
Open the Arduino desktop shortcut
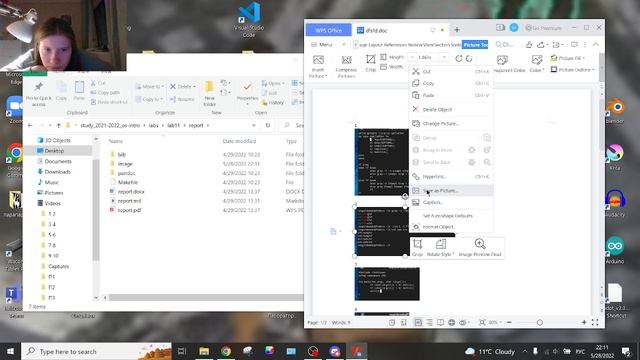pyautogui.click(x=615, y=250)
